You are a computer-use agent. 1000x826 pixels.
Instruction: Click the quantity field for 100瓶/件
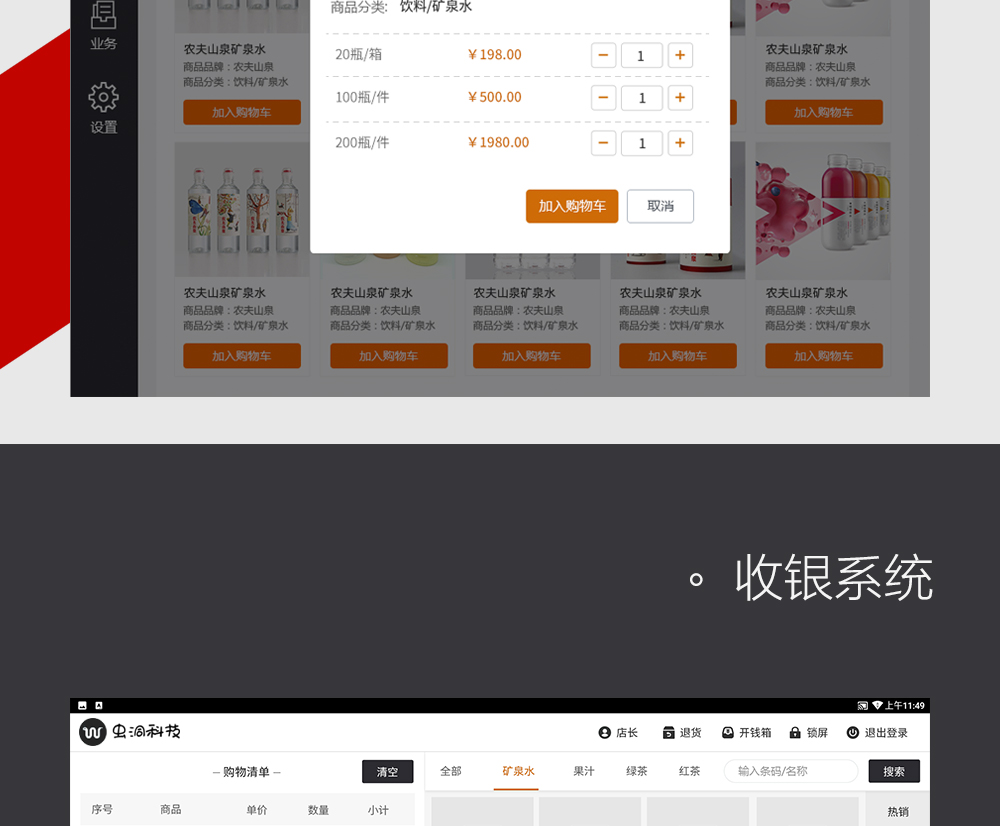pyautogui.click(x=642, y=98)
